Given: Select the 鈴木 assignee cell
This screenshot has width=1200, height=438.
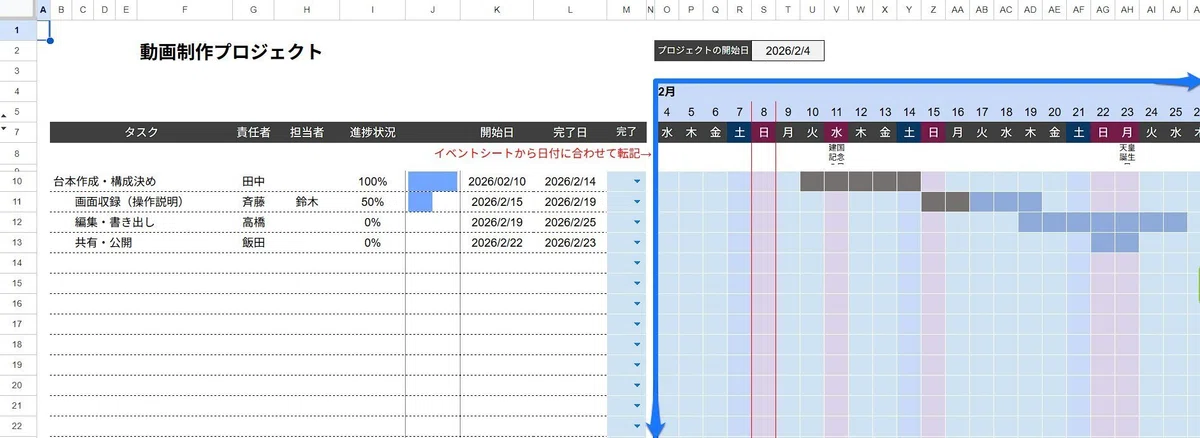Looking at the screenshot, I should [x=307, y=202].
